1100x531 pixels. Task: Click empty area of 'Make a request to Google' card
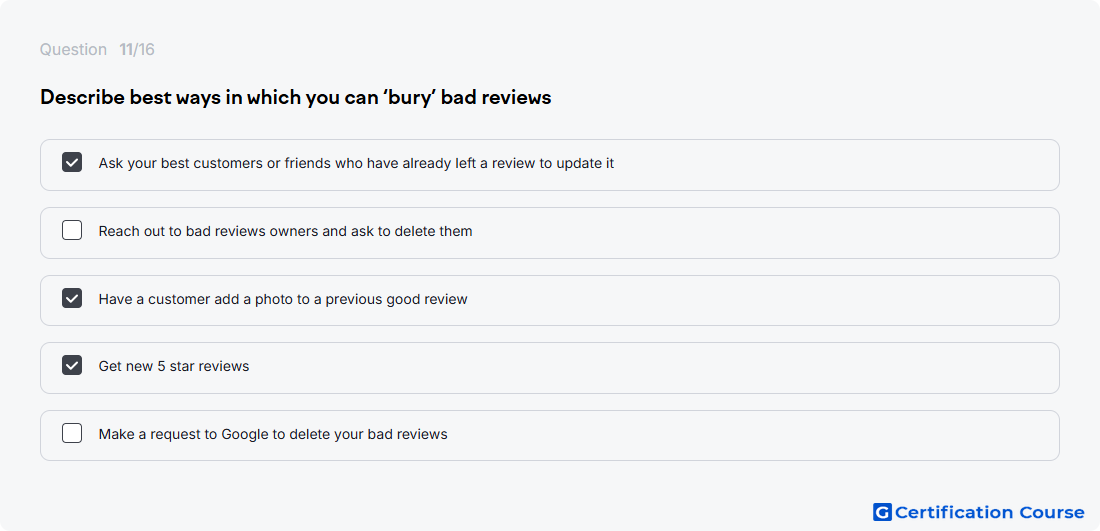750,435
